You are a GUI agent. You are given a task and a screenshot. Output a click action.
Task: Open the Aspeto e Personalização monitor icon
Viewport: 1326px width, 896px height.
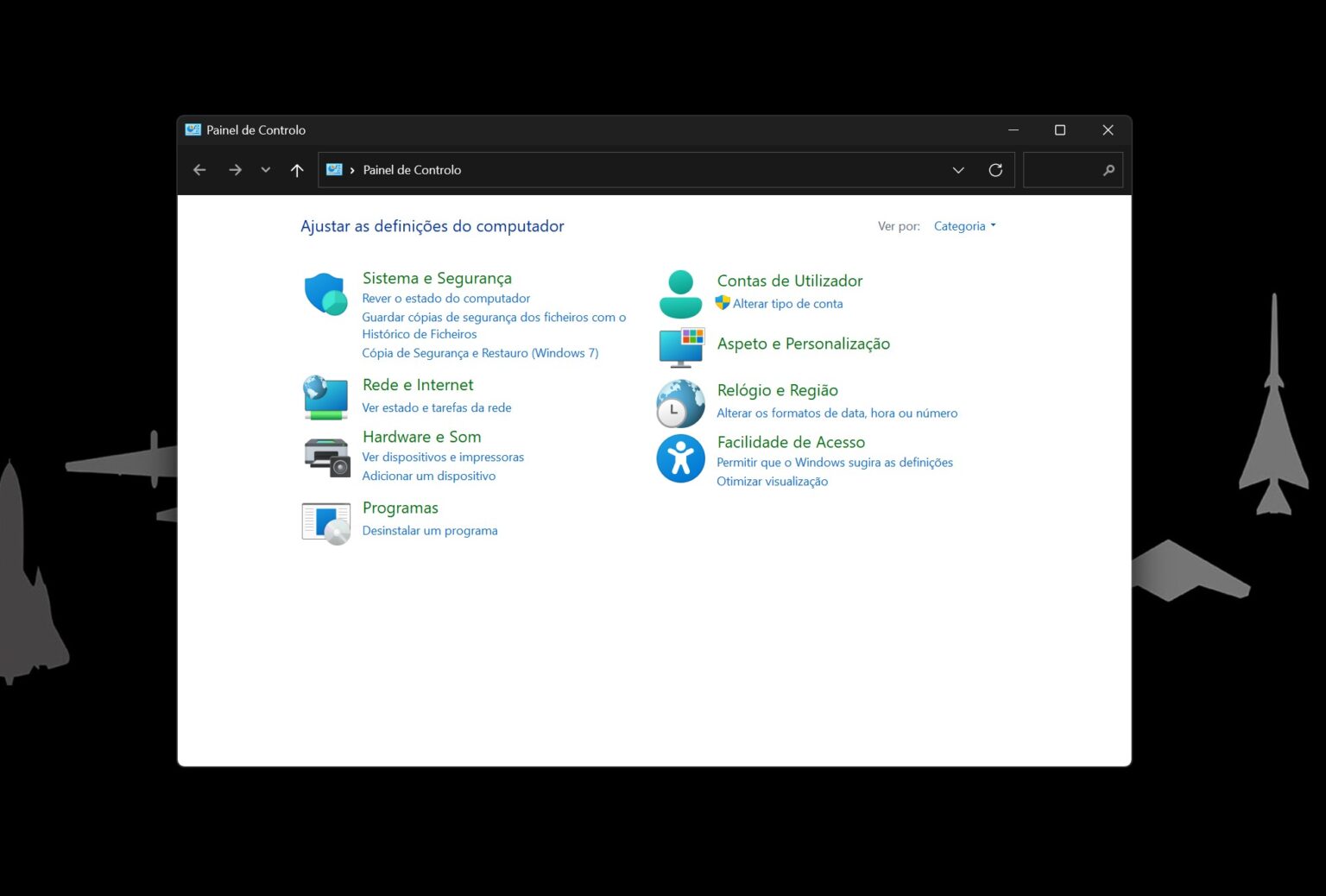click(x=681, y=347)
